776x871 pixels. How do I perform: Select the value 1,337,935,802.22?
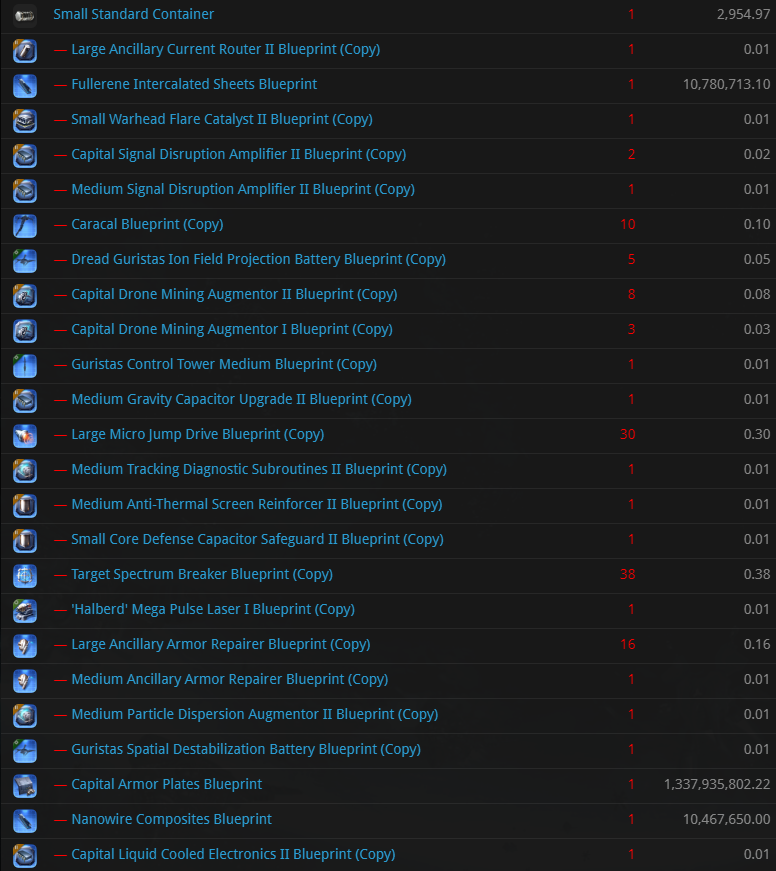717,784
